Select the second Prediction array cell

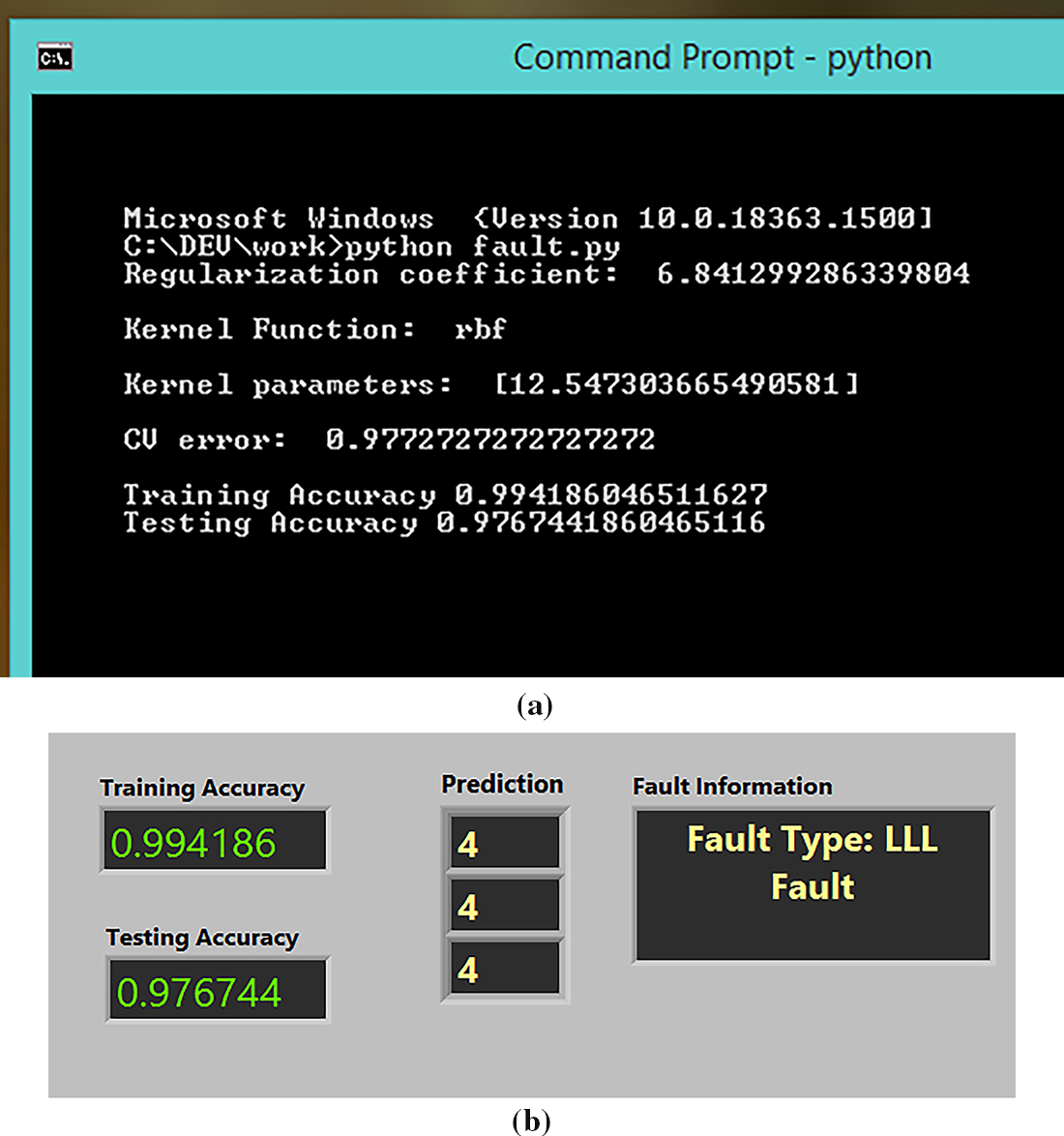(504, 907)
